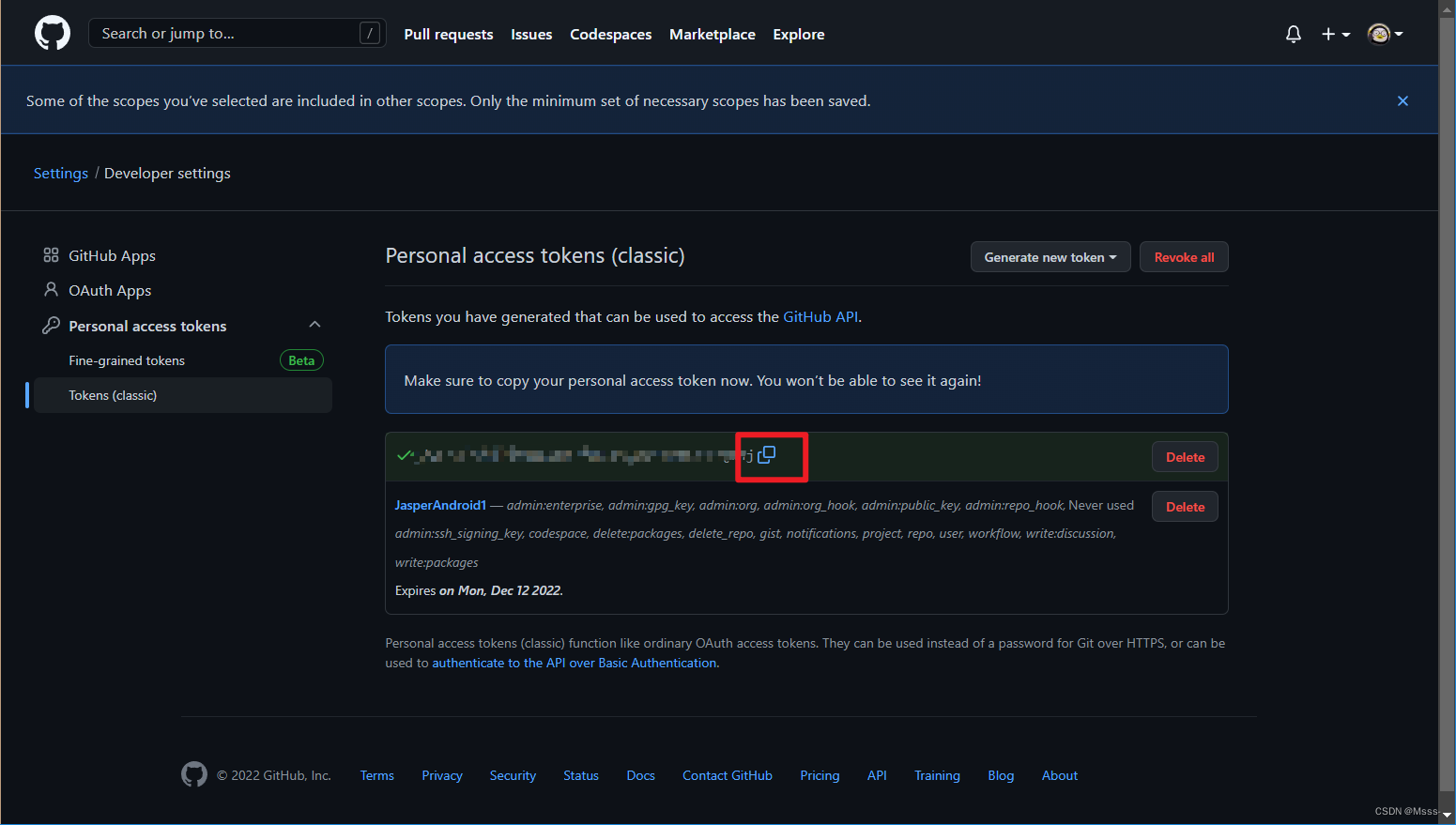Open the plus create-new menu
Image resolution: width=1456 pixels, height=825 pixels.
coord(1335,34)
